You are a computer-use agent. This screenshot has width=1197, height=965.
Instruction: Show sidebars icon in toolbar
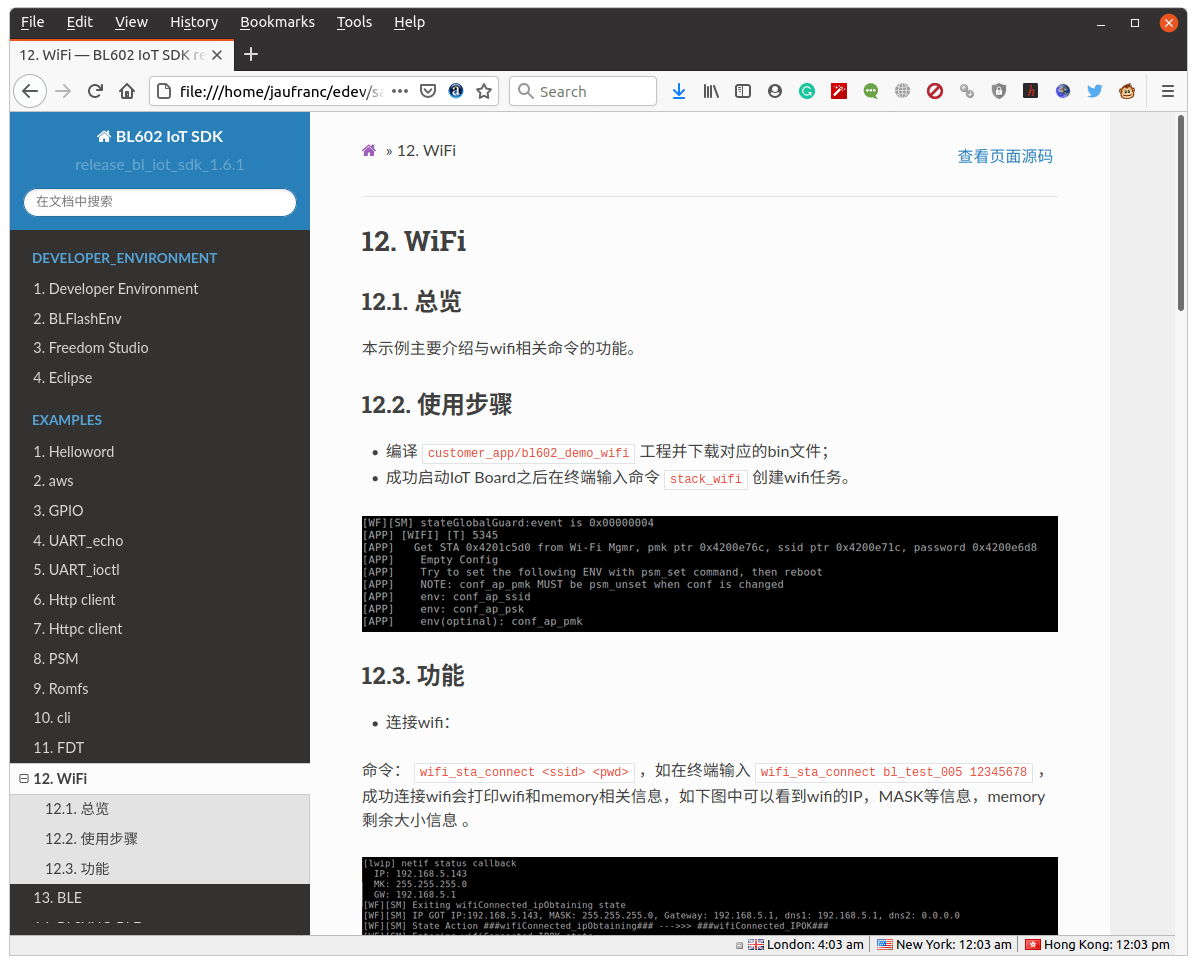click(x=743, y=92)
